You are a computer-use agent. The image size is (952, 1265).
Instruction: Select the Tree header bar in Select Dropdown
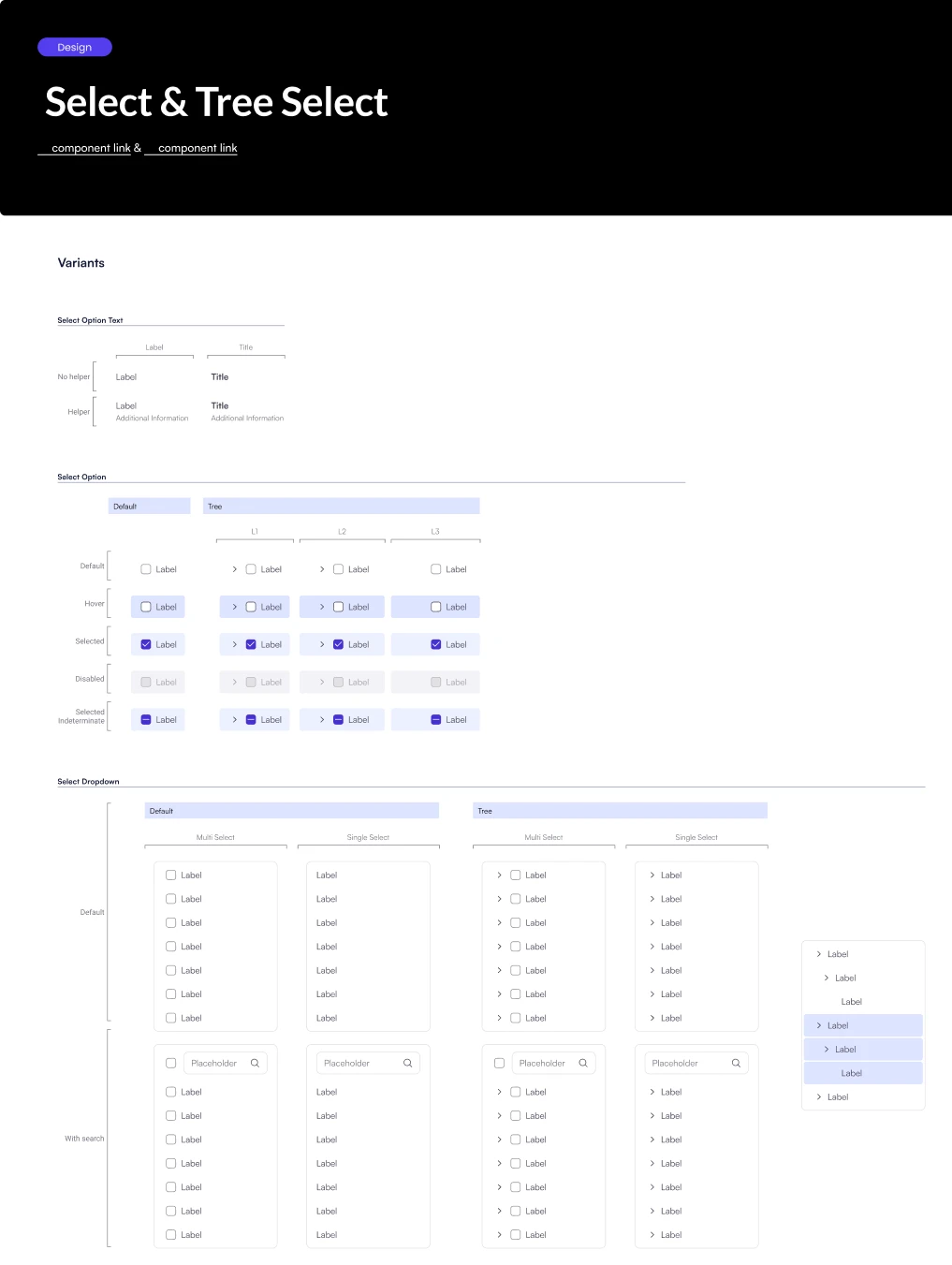[620, 811]
